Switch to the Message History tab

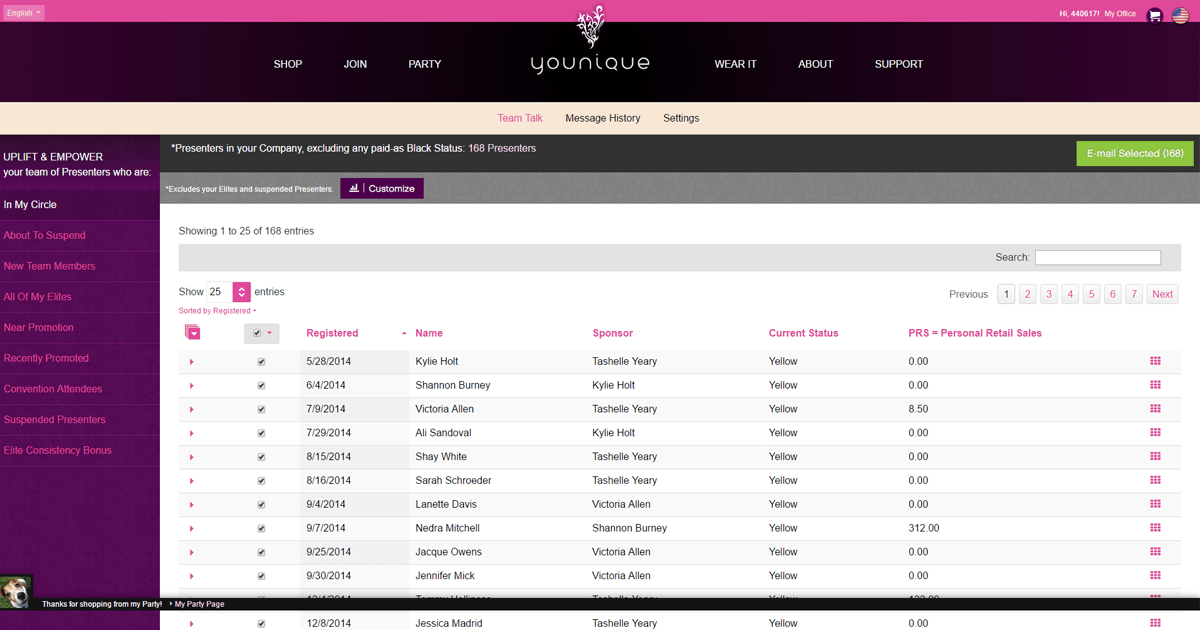[602, 118]
